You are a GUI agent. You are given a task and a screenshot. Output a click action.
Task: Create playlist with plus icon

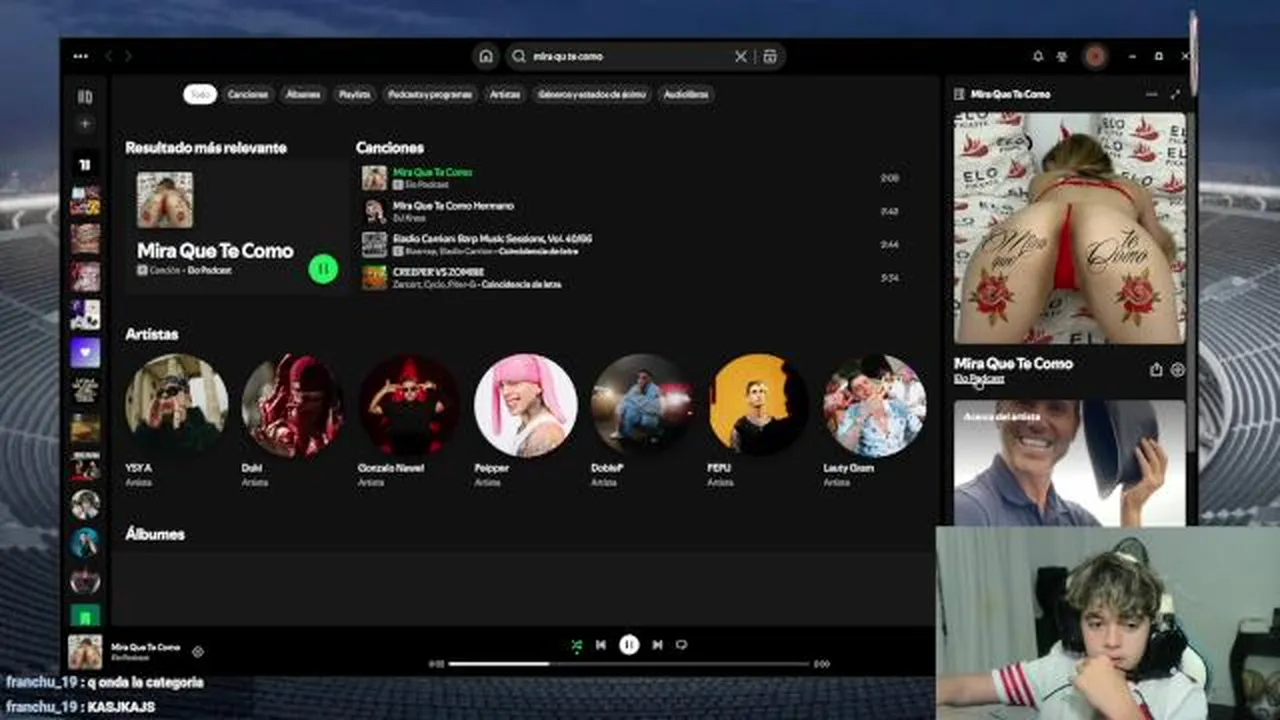pos(85,124)
